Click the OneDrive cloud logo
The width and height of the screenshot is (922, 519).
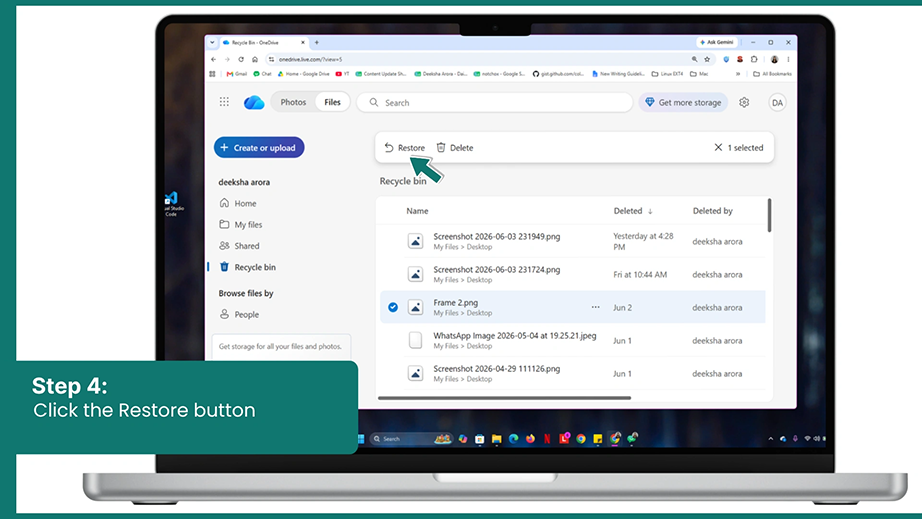point(254,102)
